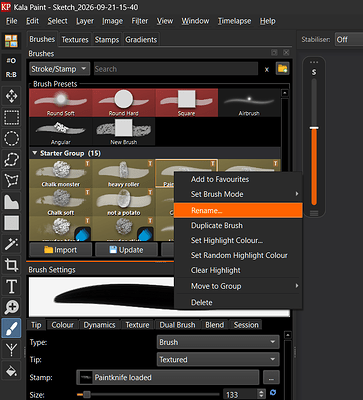Select the curved shape tool
The image size is (363, 400).
point(12,202)
